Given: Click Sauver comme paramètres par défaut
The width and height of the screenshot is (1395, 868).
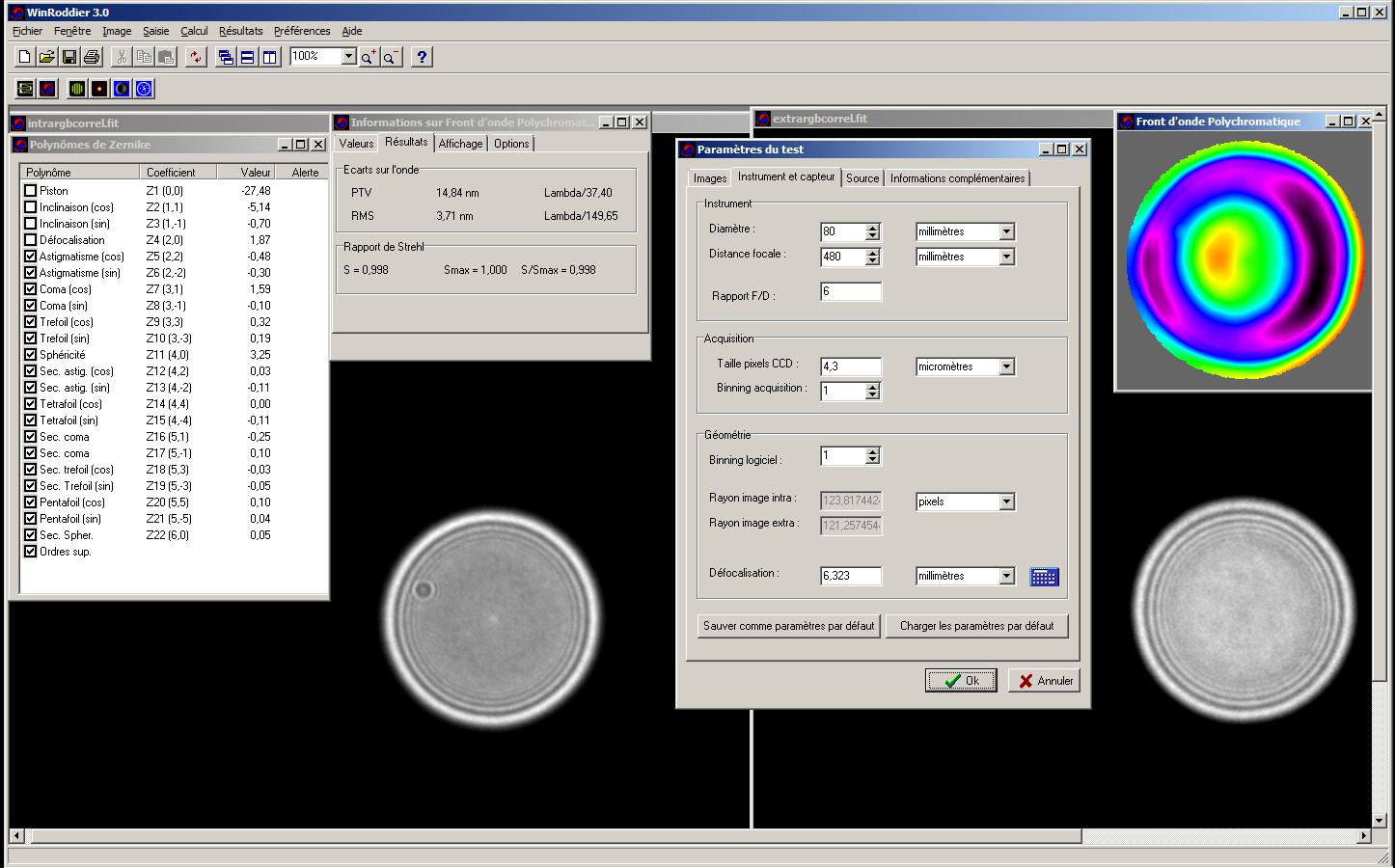Looking at the screenshot, I should [x=788, y=626].
